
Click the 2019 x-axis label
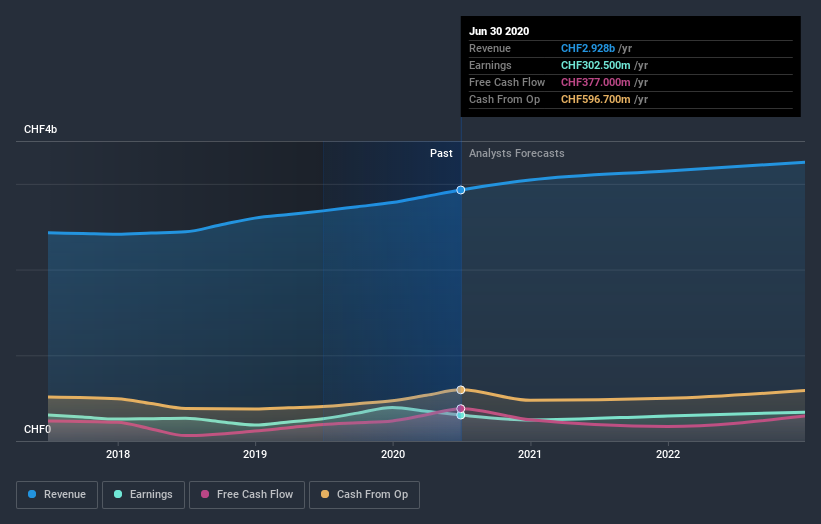(255, 454)
